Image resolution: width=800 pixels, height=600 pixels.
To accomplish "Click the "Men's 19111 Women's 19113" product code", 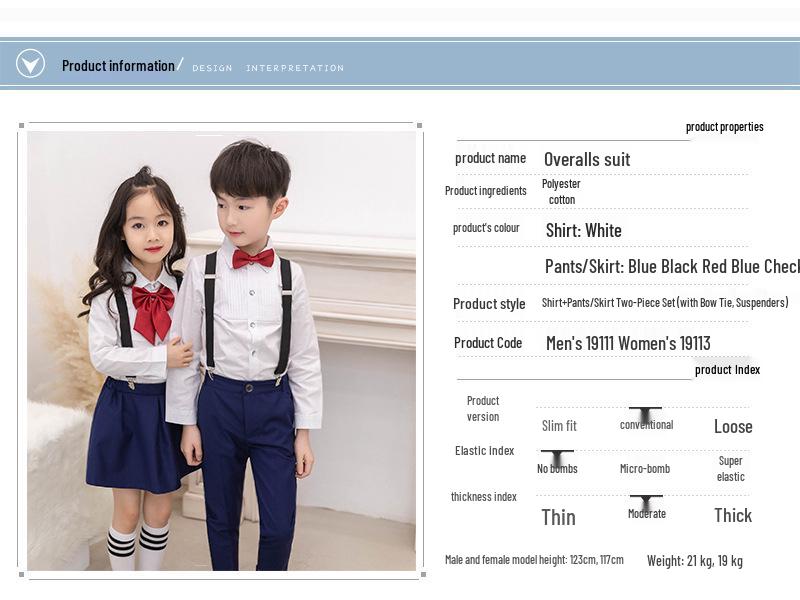I will [628, 343].
